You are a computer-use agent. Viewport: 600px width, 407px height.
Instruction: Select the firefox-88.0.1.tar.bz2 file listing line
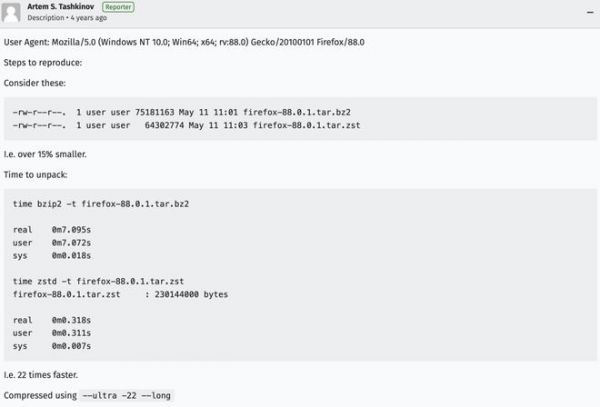[x=182, y=112]
